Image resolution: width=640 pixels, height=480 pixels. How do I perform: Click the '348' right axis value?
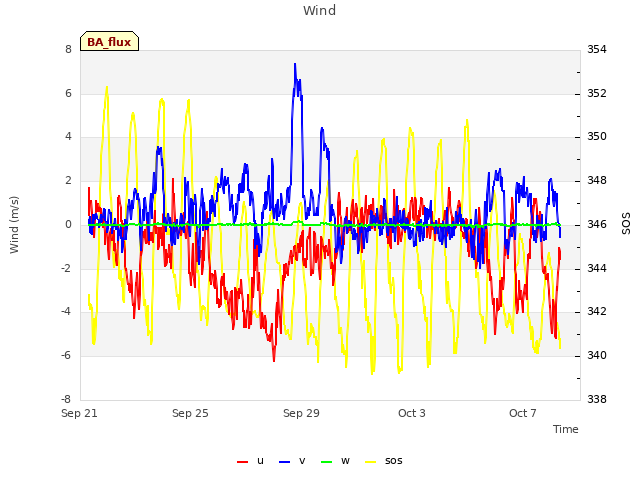click(x=597, y=180)
